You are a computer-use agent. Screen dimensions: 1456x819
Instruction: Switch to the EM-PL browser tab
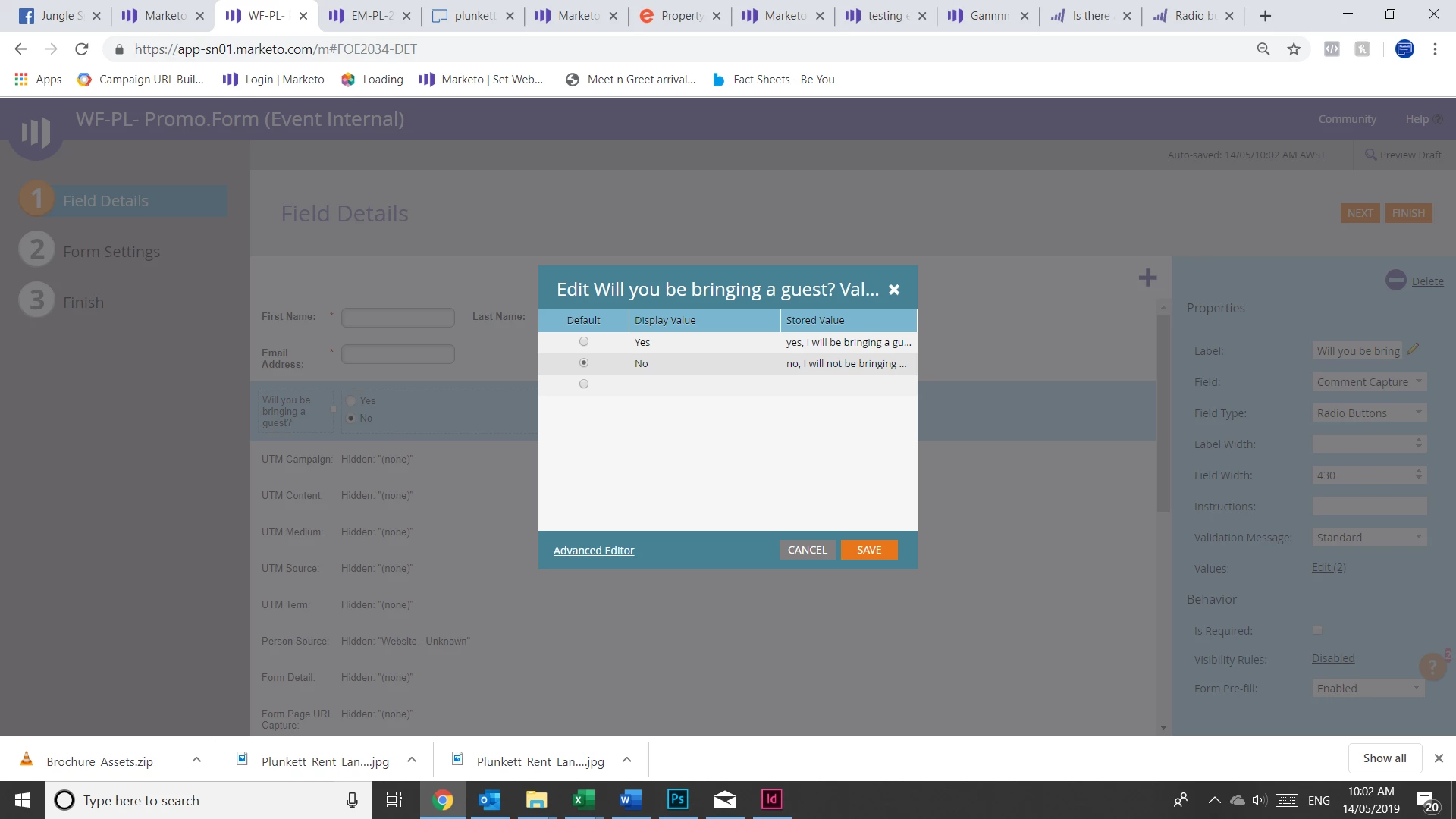point(371,16)
